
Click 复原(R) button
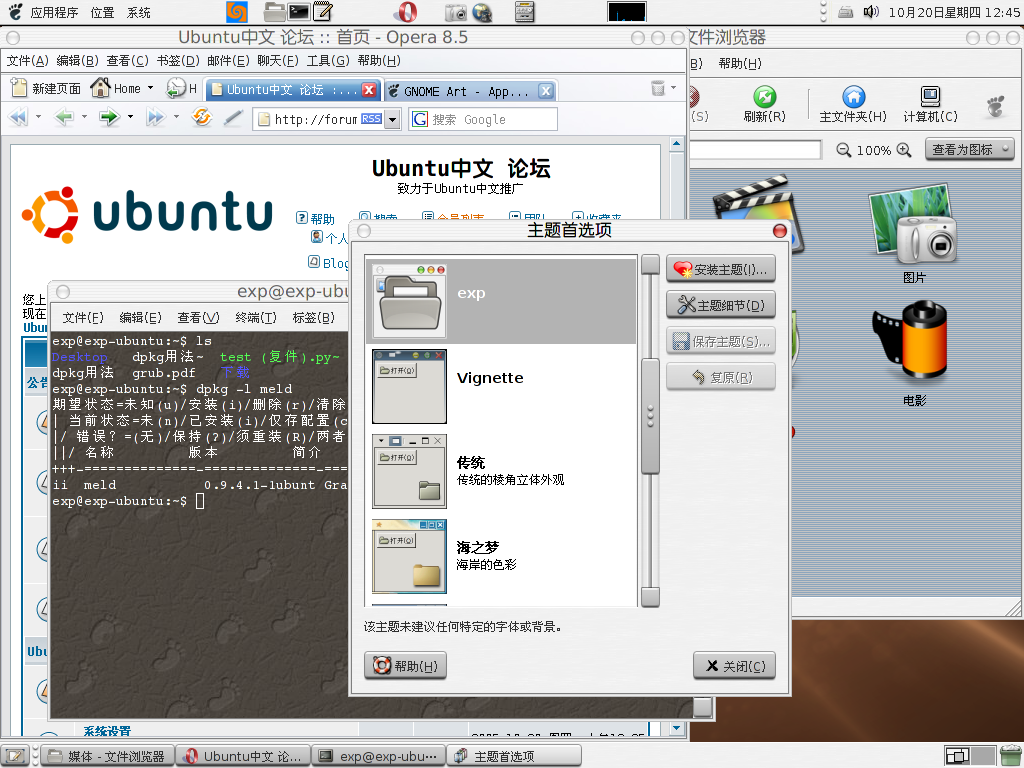pos(721,377)
